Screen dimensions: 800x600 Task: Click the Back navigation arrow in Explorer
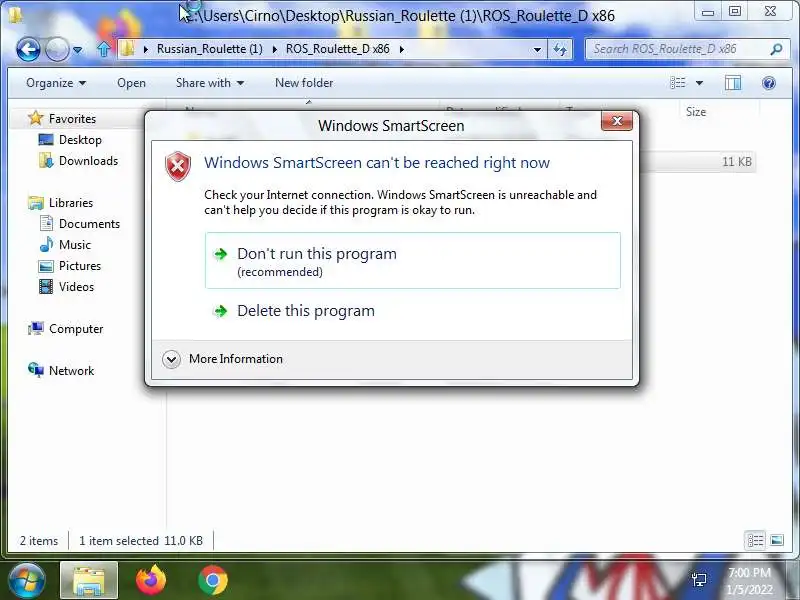click(x=28, y=49)
